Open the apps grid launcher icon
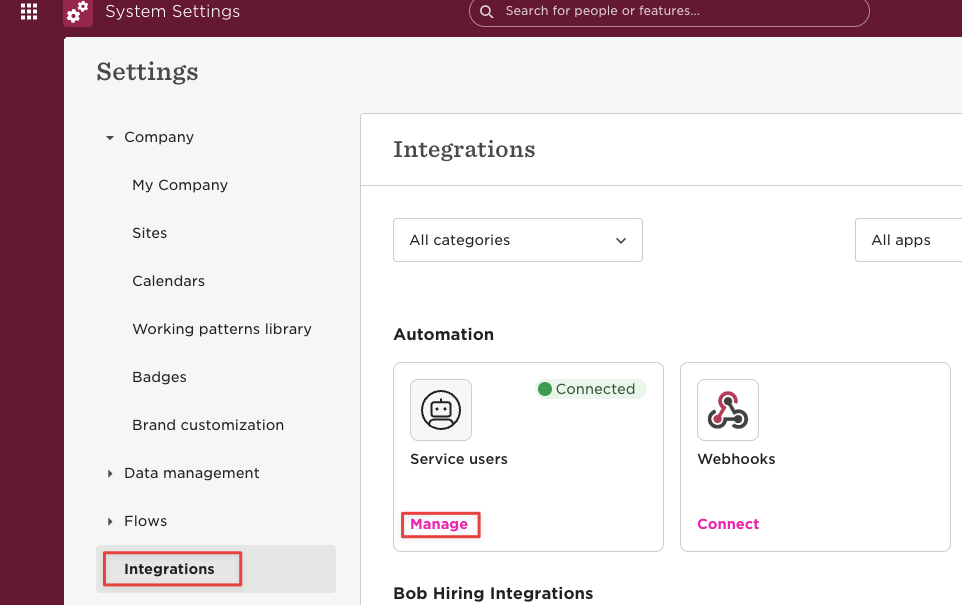The height and width of the screenshot is (605, 962). tap(29, 11)
